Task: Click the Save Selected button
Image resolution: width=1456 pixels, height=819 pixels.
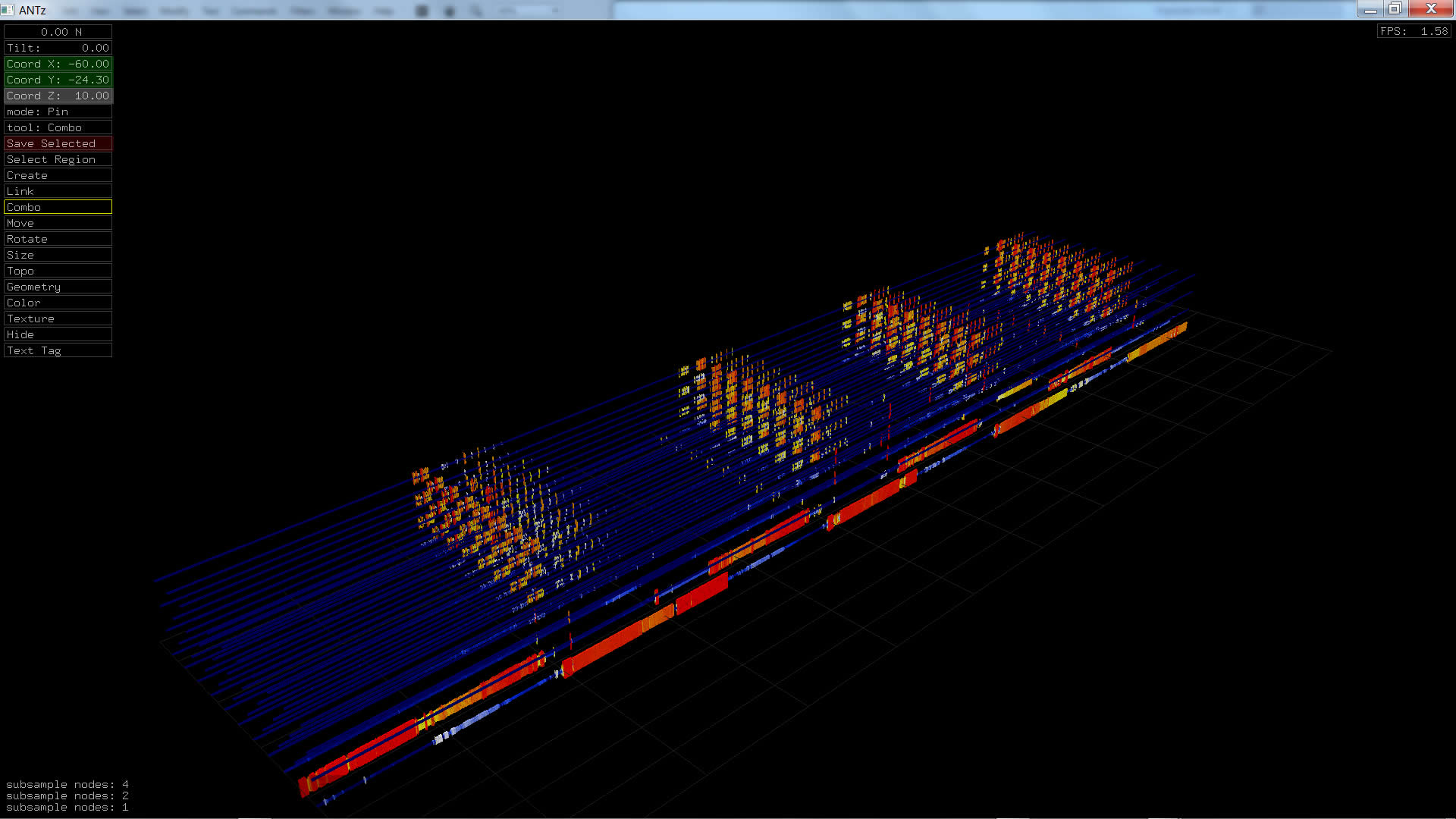Action: pos(58,143)
